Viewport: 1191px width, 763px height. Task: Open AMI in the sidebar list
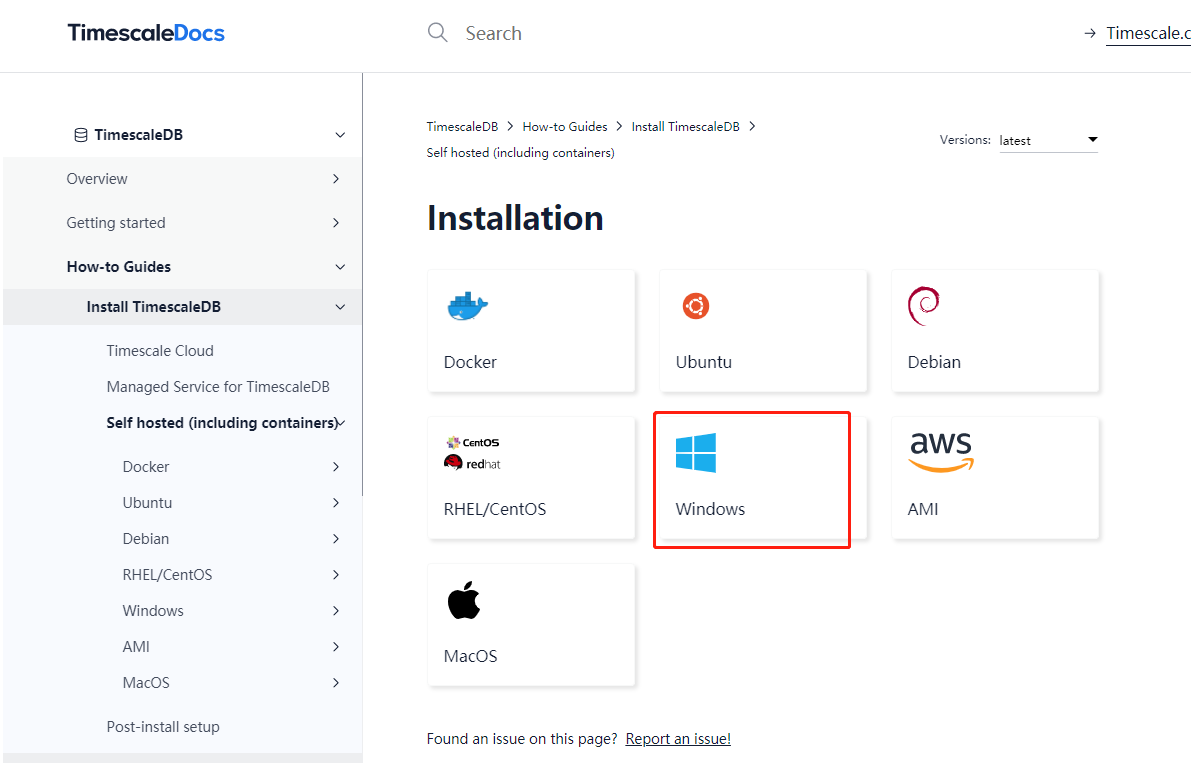[x=136, y=647]
